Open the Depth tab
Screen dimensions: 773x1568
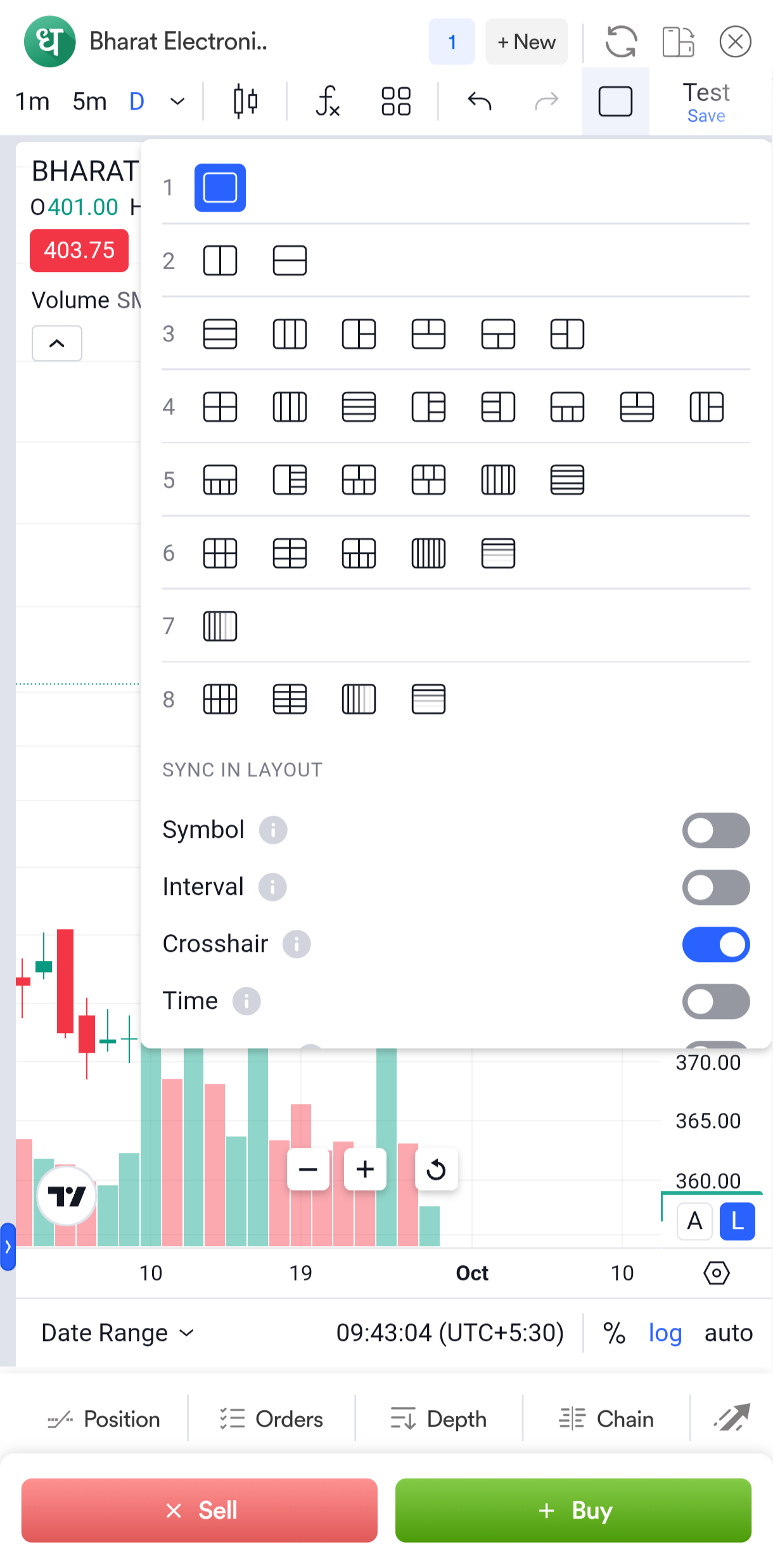coord(439,1419)
